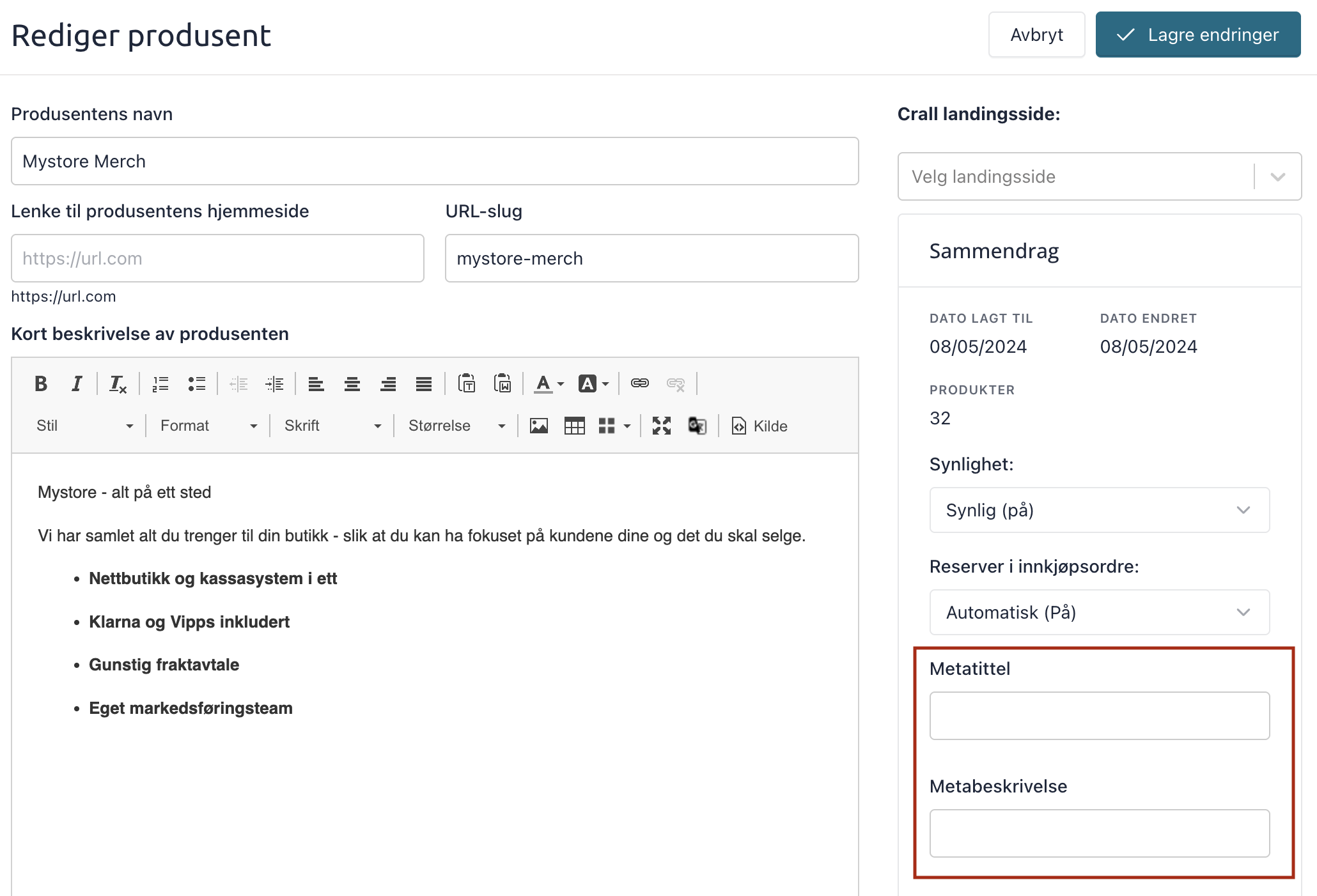Insert a bulleted list
This screenshot has height=896, width=1317.
point(196,383)
